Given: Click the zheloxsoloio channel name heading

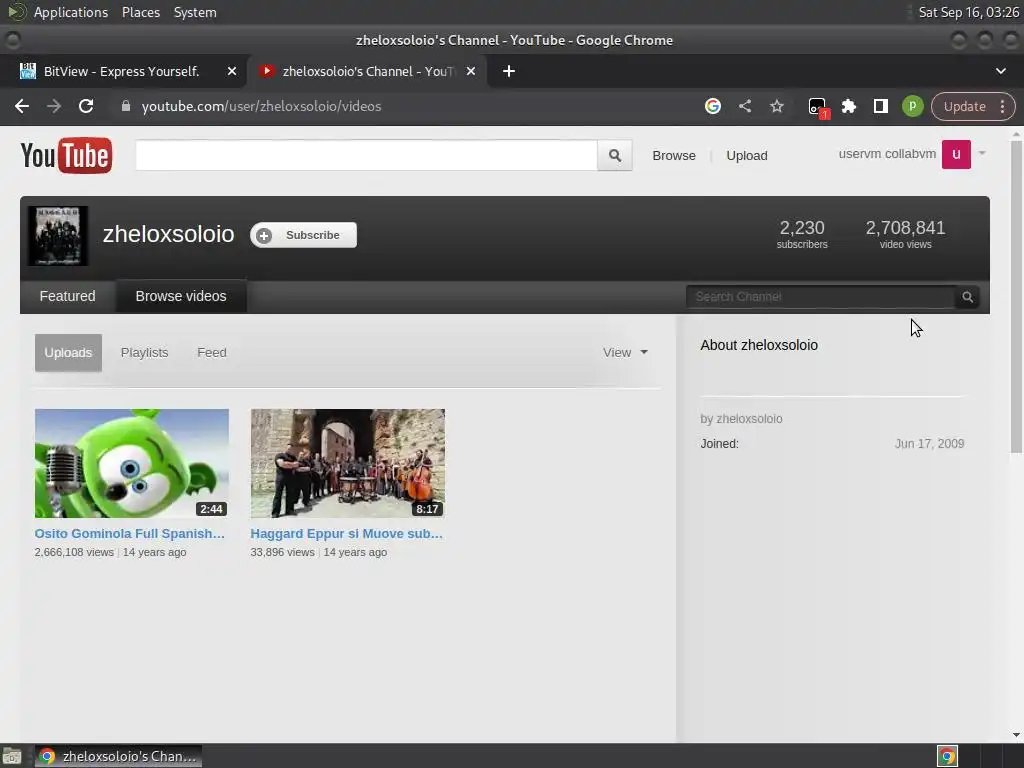Looking at the screenshot, I should pyautogui.click(x=168, y=234).
